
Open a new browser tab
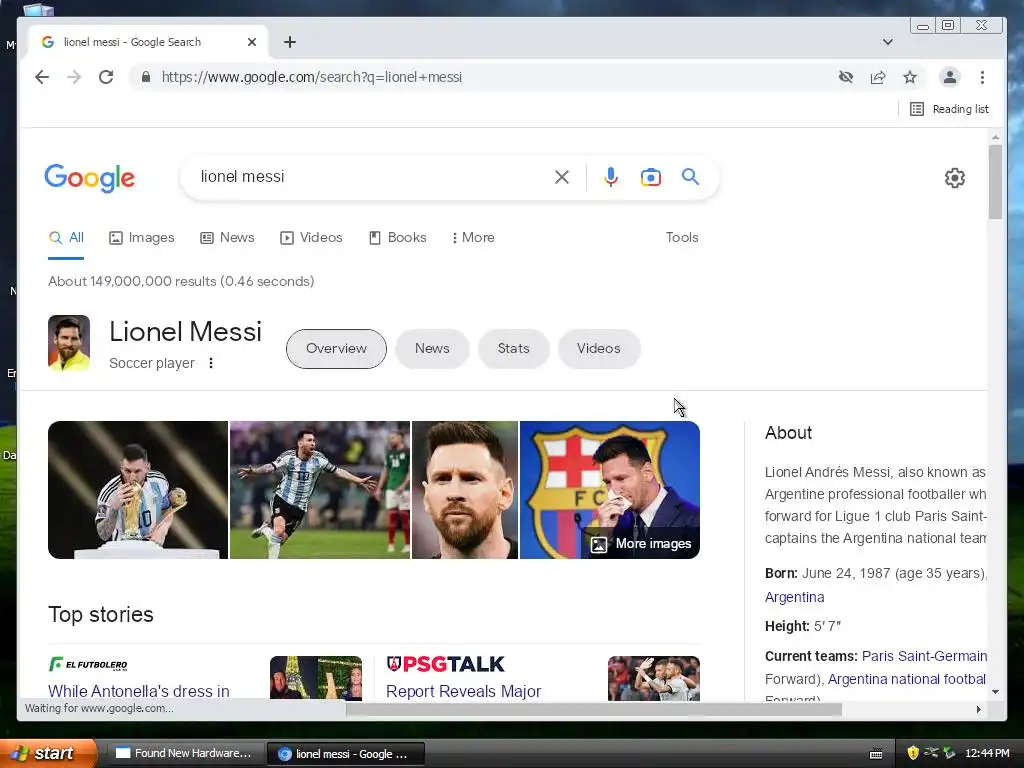[290, 42]
